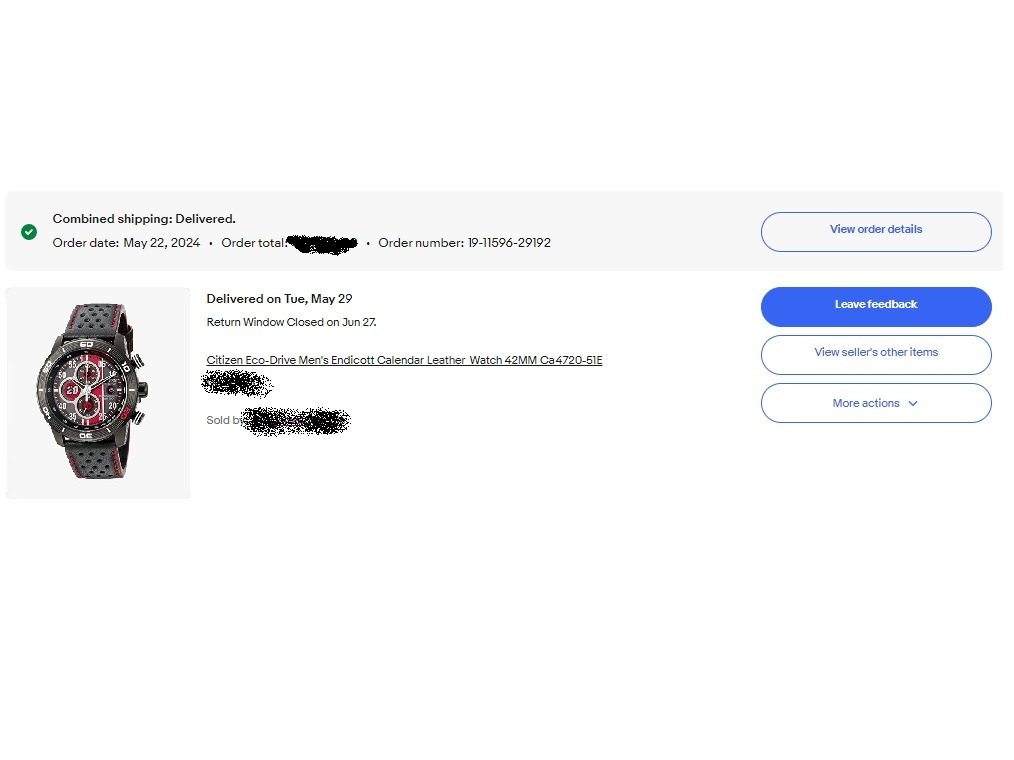Open the blacked-out seller name link

click(x=297, y=421)
